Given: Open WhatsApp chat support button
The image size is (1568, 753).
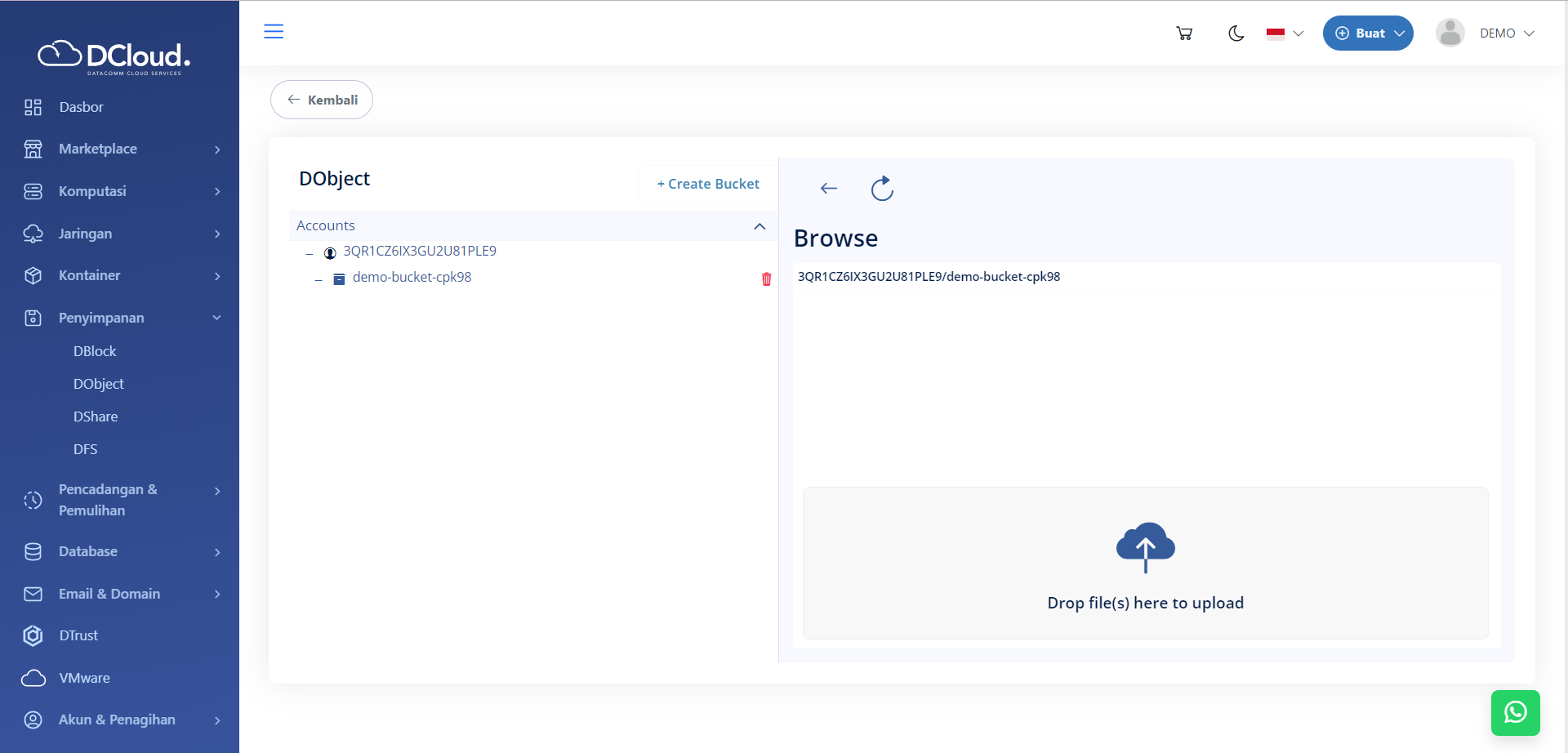Looking at the screenshot, I should point(1515,712).
